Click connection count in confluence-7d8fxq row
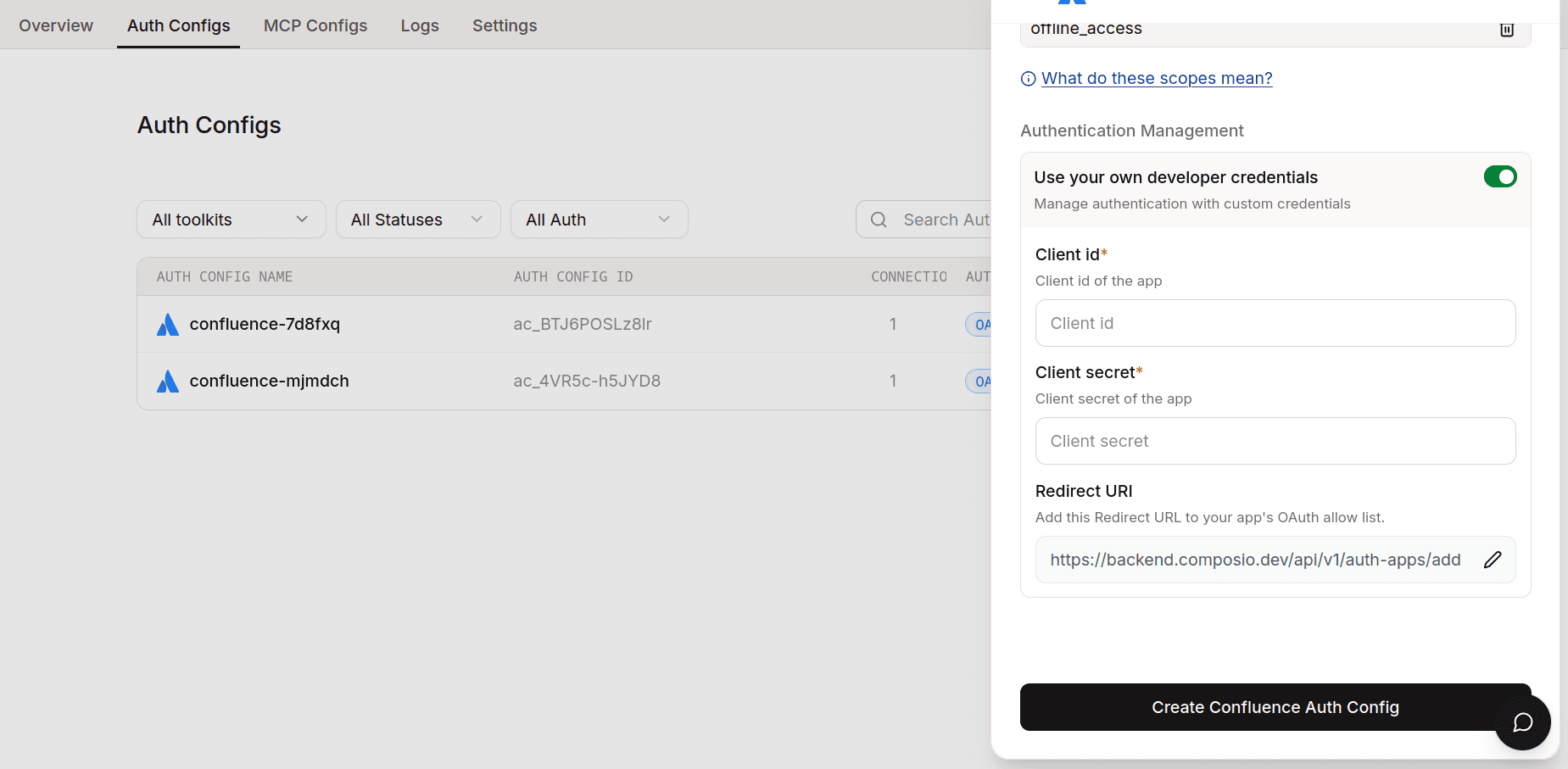 pos(893,324)
